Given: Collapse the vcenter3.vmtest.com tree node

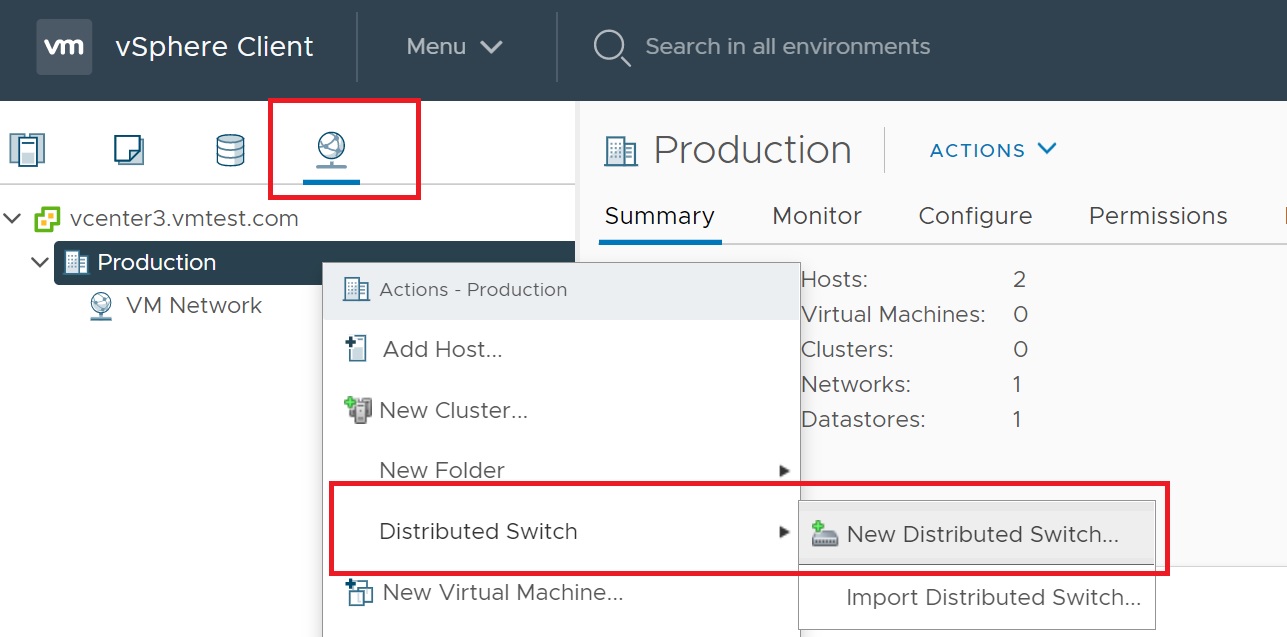Looking at the screenshot, I should click(x=13, y=218).
